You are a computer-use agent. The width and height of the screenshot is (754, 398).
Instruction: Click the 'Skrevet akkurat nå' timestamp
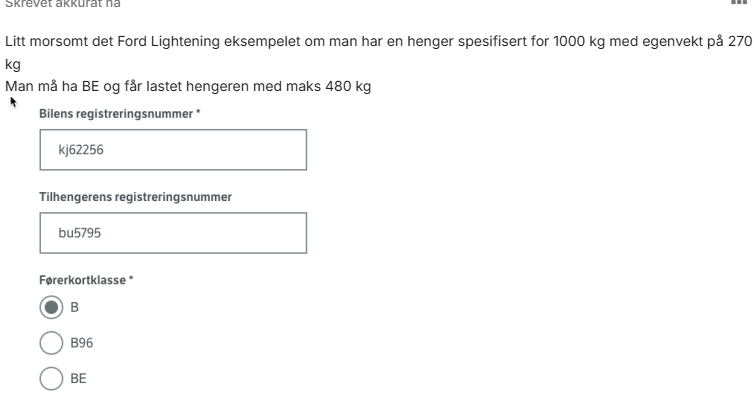pyautogui.click(x=63, y=4)
